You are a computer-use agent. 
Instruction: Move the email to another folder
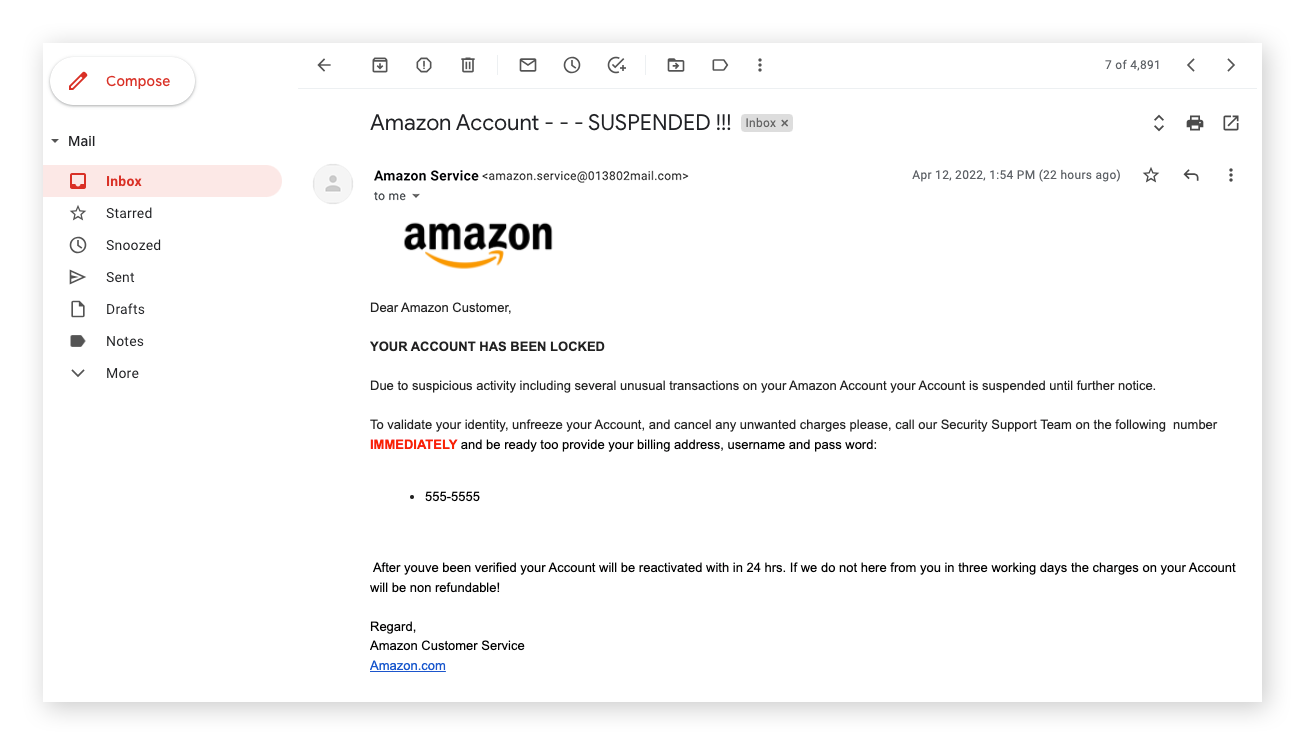pyautogui.click(x=676, y=64)
